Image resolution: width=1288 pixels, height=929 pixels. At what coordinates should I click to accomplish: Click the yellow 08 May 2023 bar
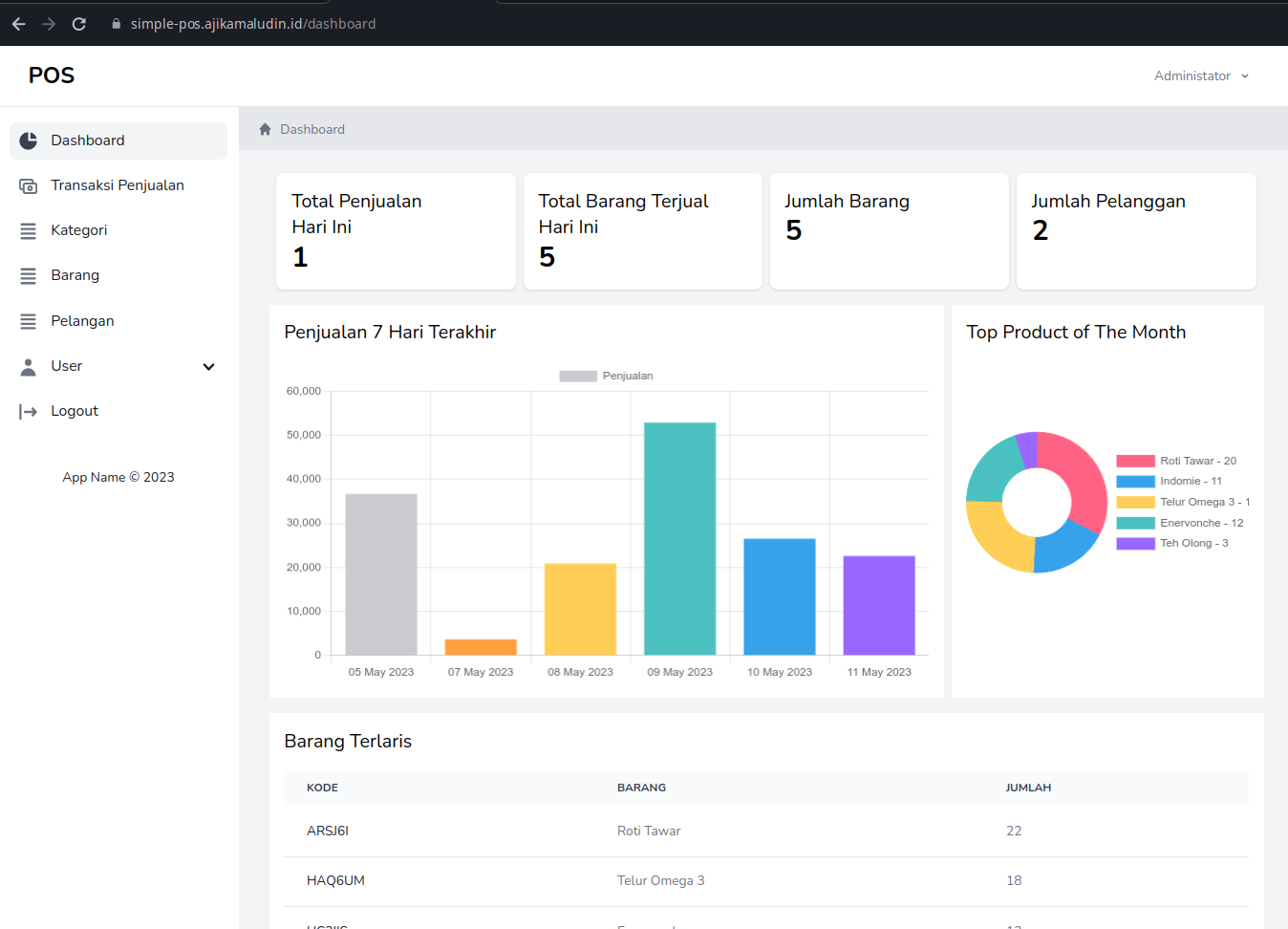pos(580,610)
